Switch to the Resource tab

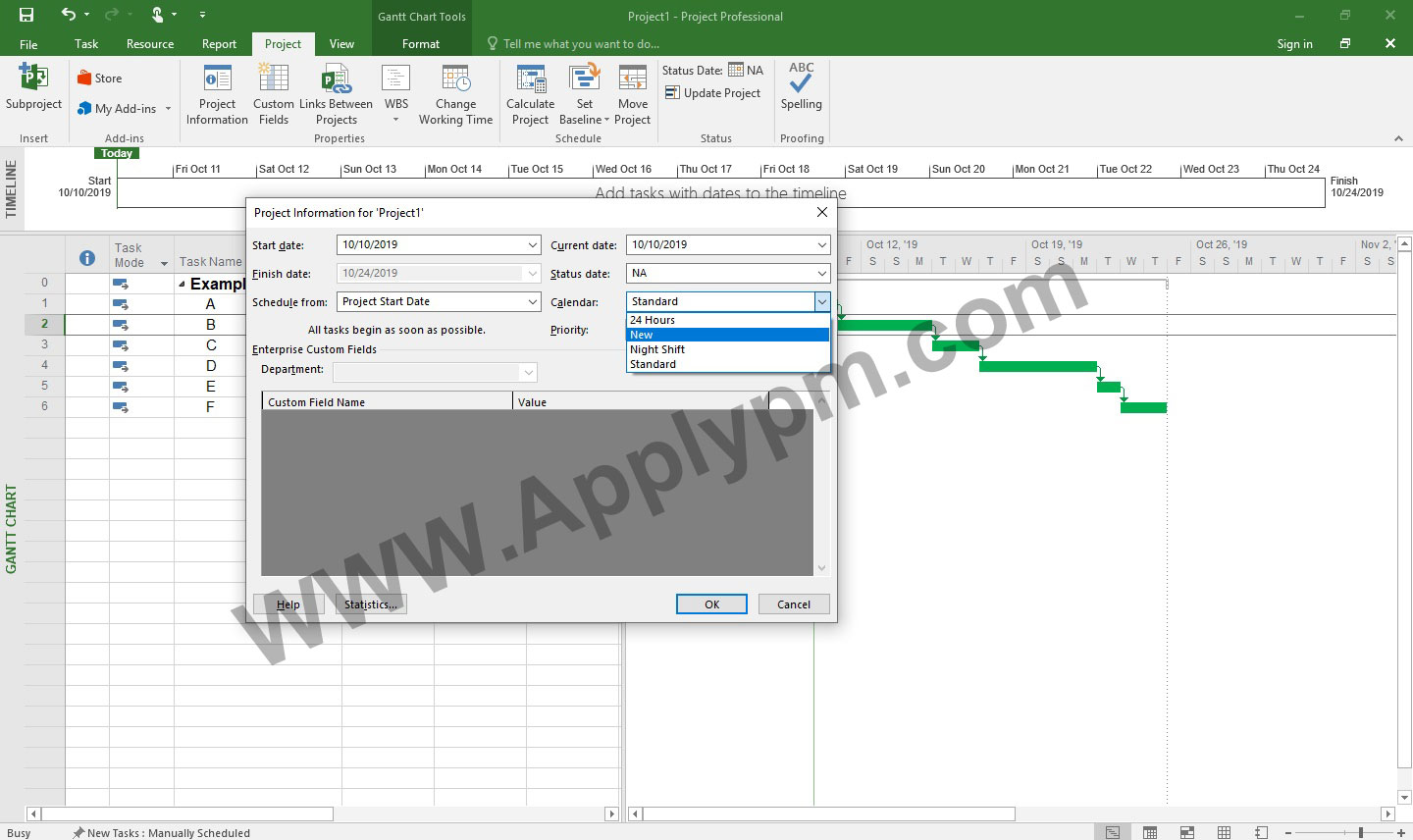(x=150, y=44)
